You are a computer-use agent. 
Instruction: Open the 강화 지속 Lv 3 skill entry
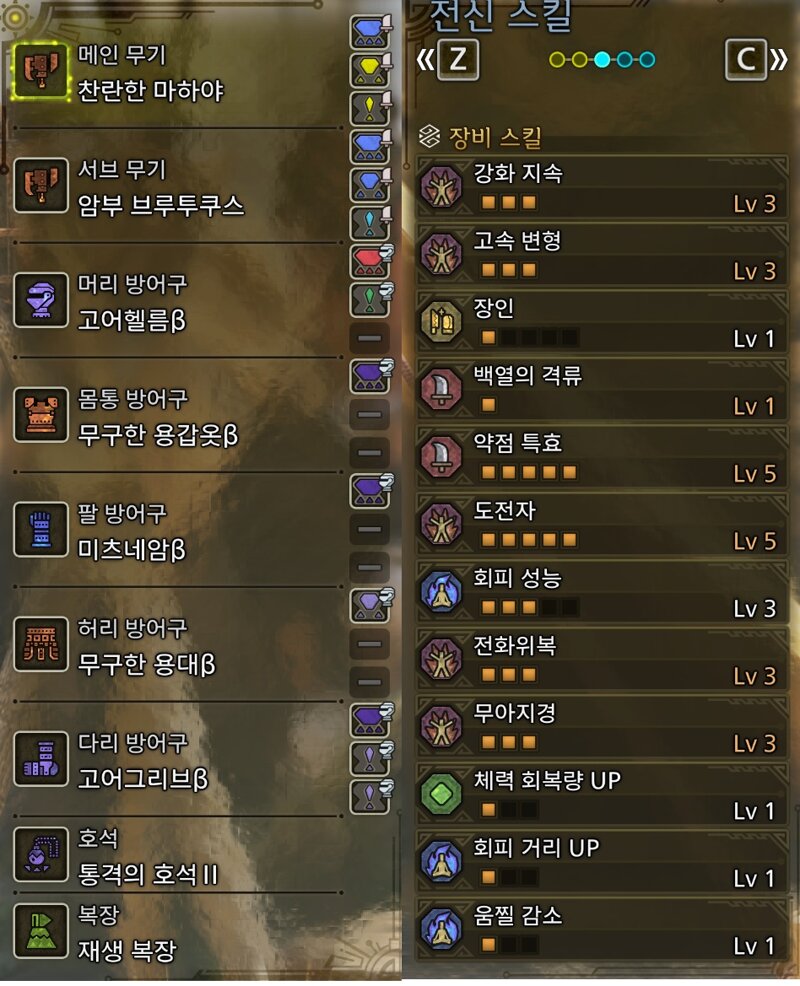602,187
